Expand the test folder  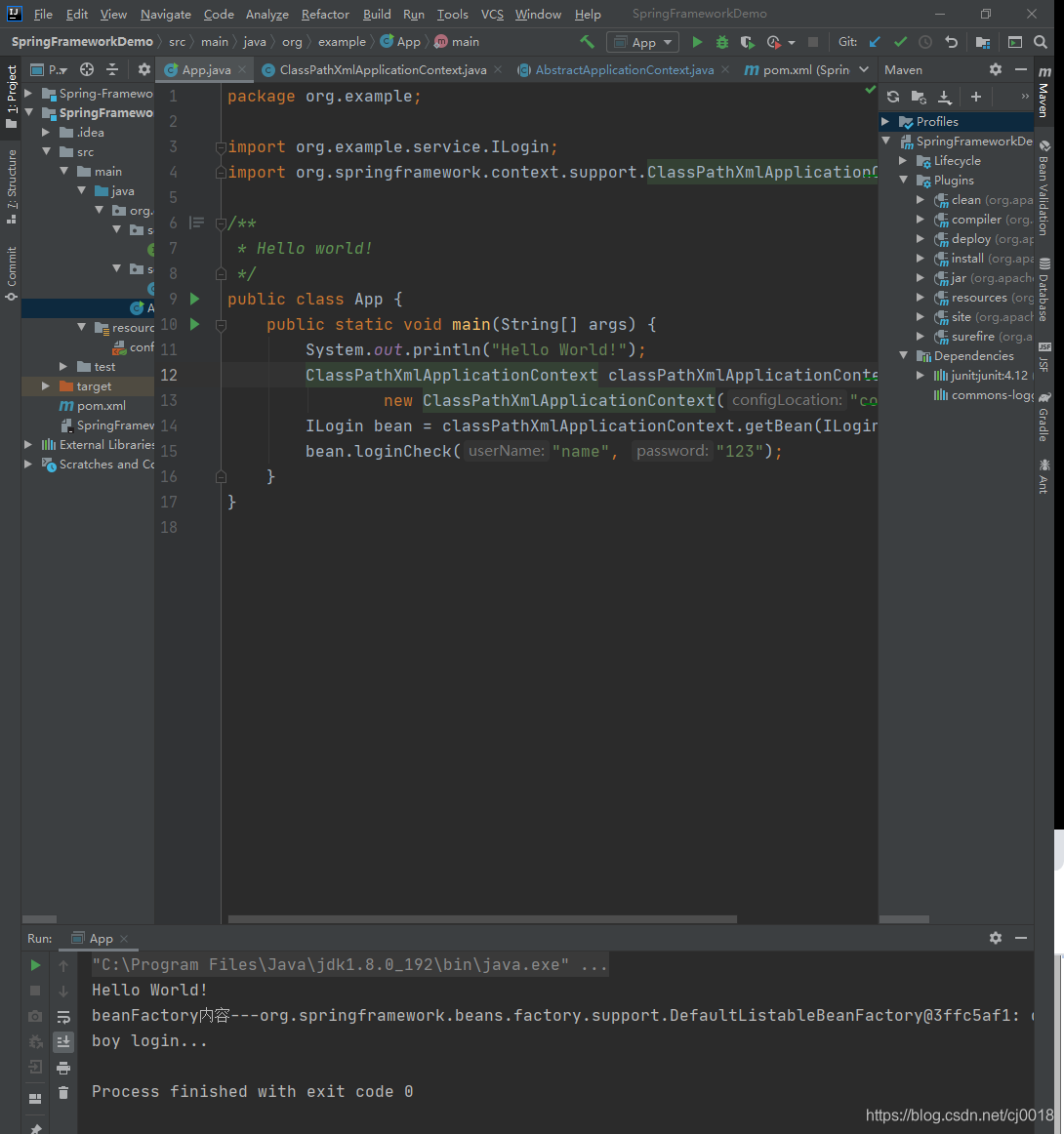(x=63, y=367)
